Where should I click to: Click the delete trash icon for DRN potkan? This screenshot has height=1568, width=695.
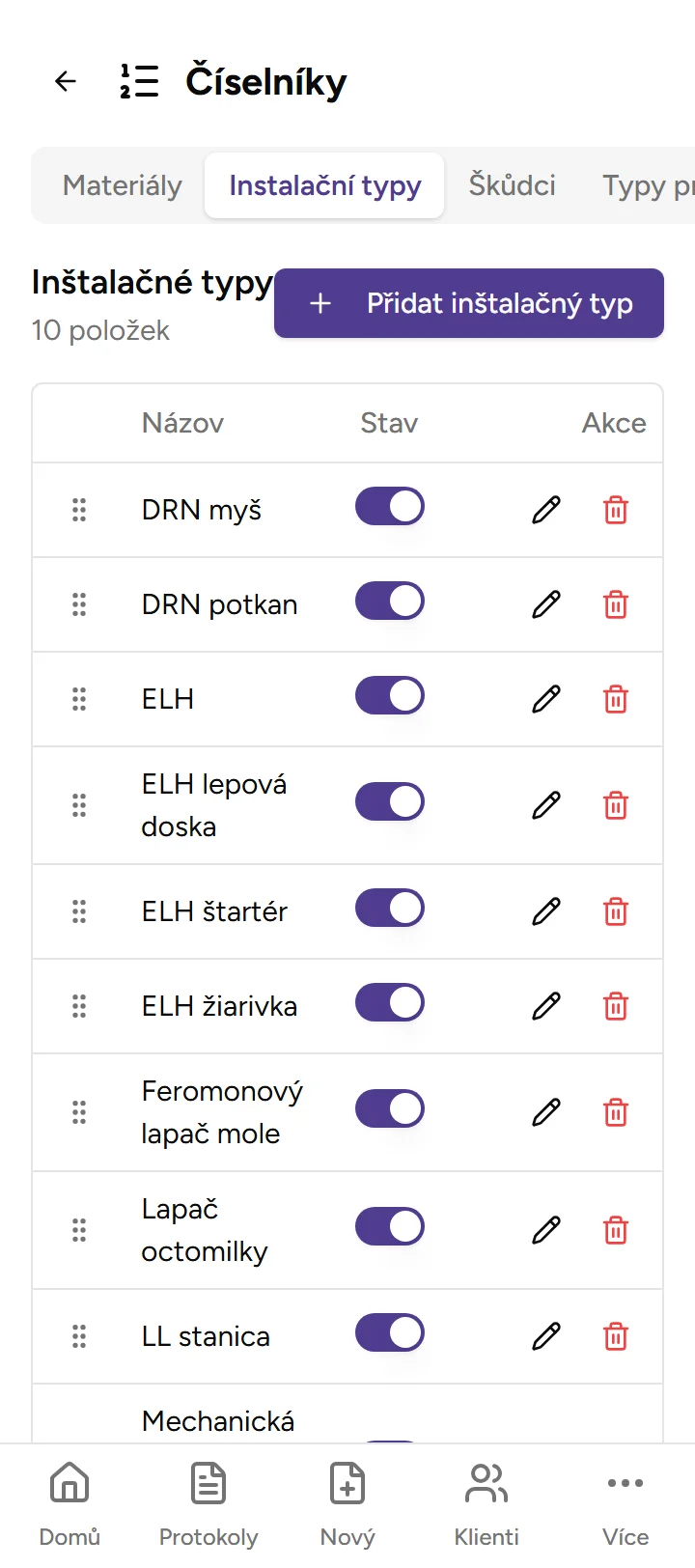point(616,604)
